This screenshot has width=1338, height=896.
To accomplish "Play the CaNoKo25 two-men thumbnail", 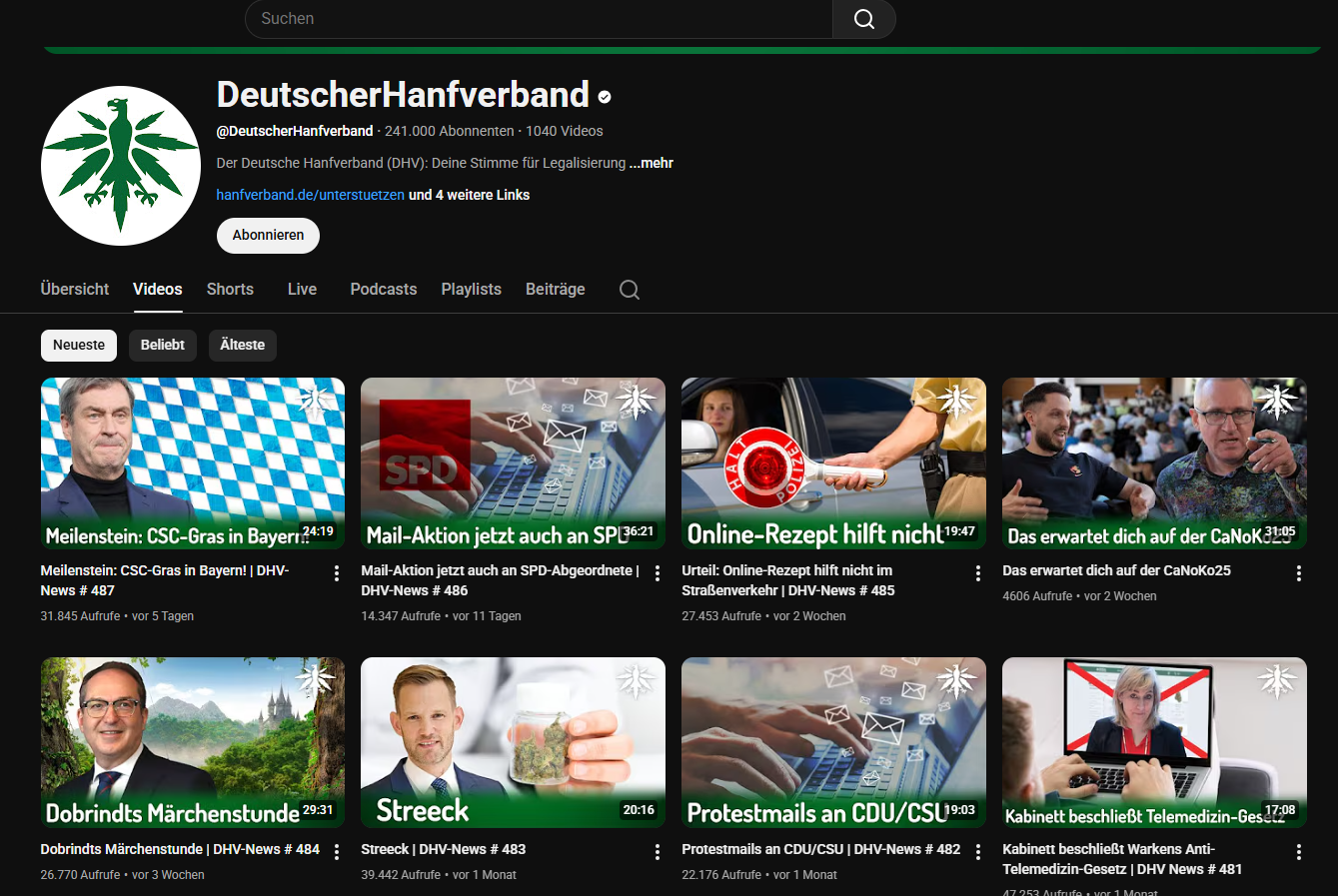I will tap(1154, 463).
